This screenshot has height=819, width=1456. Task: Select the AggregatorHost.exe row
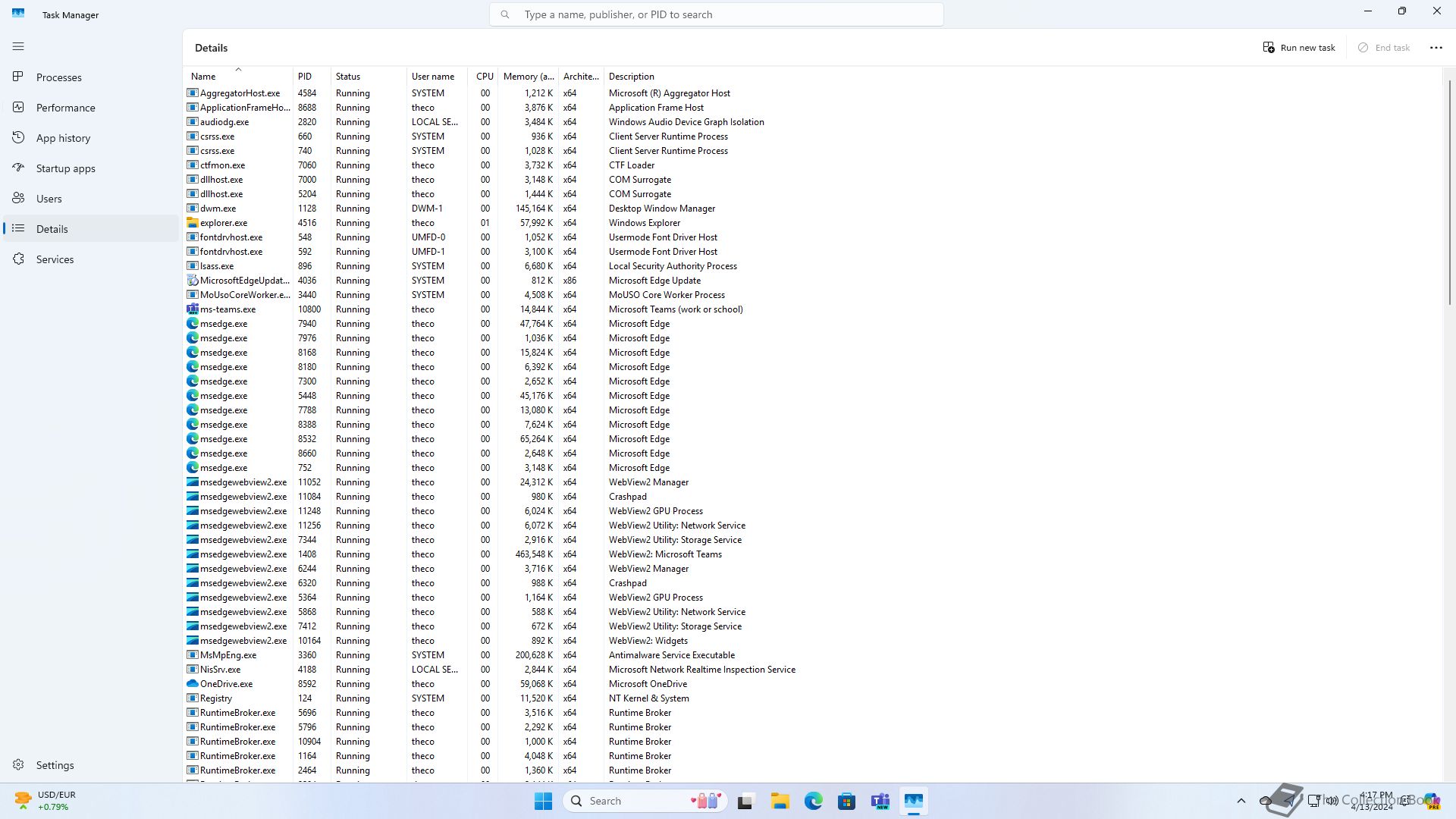coord(811,93)
